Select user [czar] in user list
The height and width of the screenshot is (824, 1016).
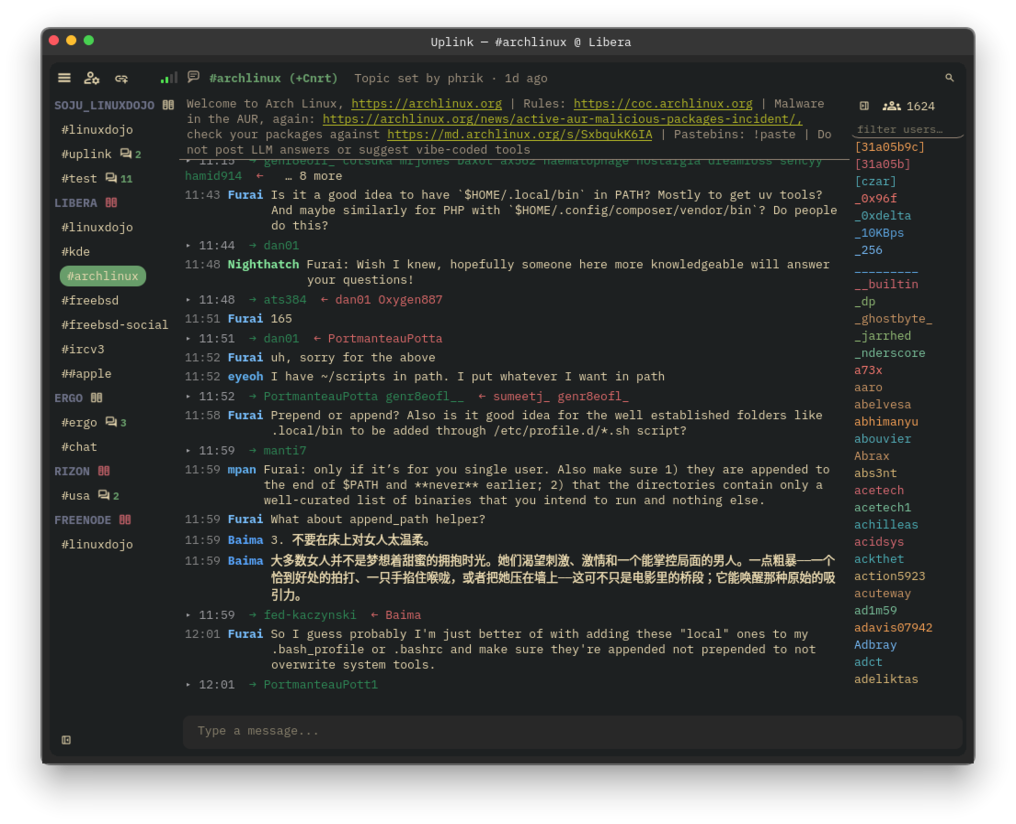[x=875, y=181]
